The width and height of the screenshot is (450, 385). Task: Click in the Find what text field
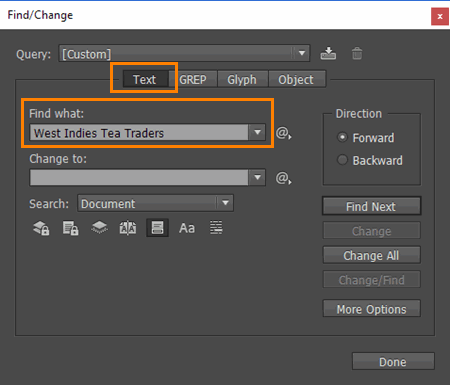tap(139, 133)
